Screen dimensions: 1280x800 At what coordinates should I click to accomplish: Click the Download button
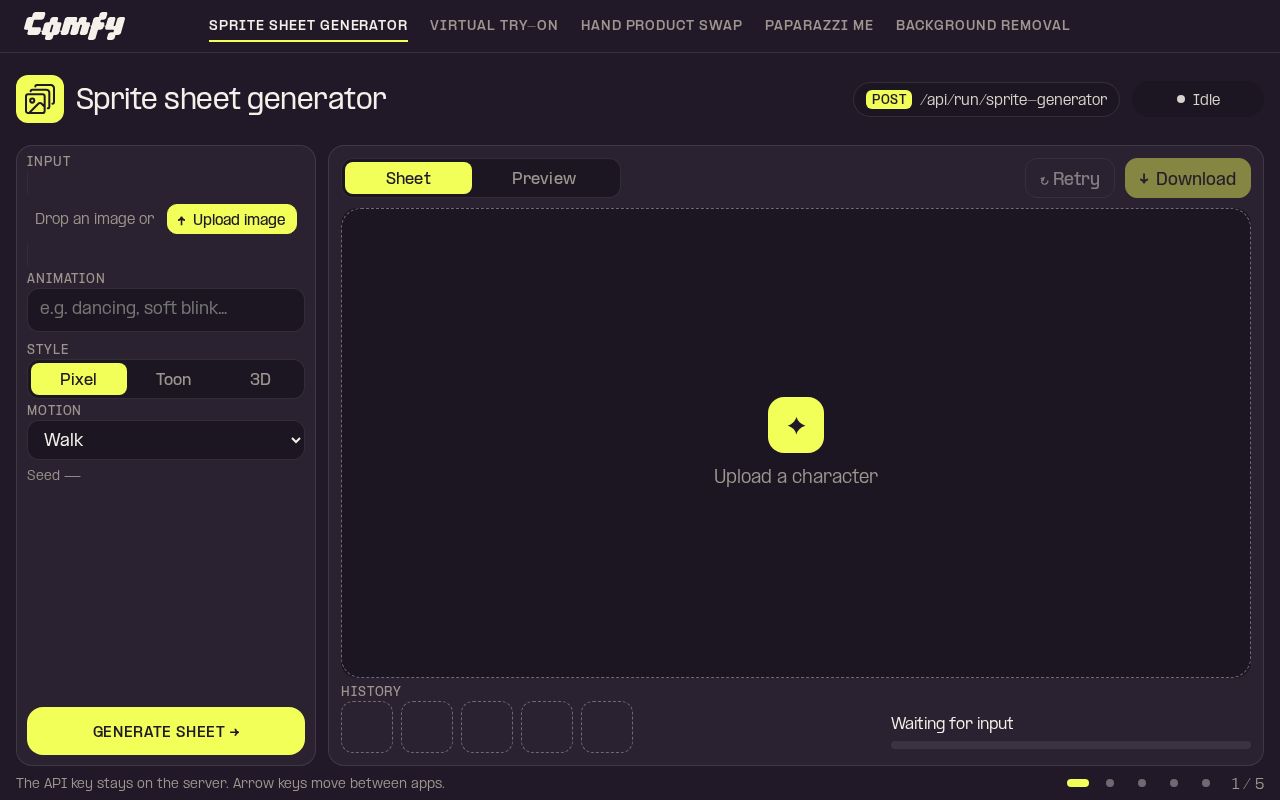(1188, 178)
